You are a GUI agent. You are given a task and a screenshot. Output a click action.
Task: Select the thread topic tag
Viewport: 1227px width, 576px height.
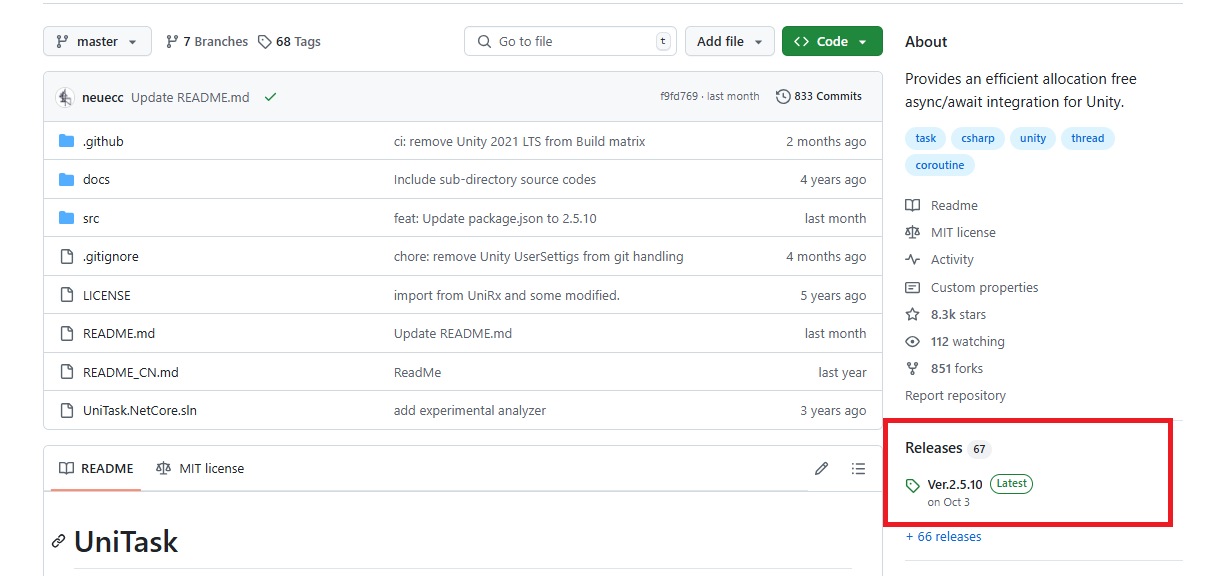[1088, 138]
